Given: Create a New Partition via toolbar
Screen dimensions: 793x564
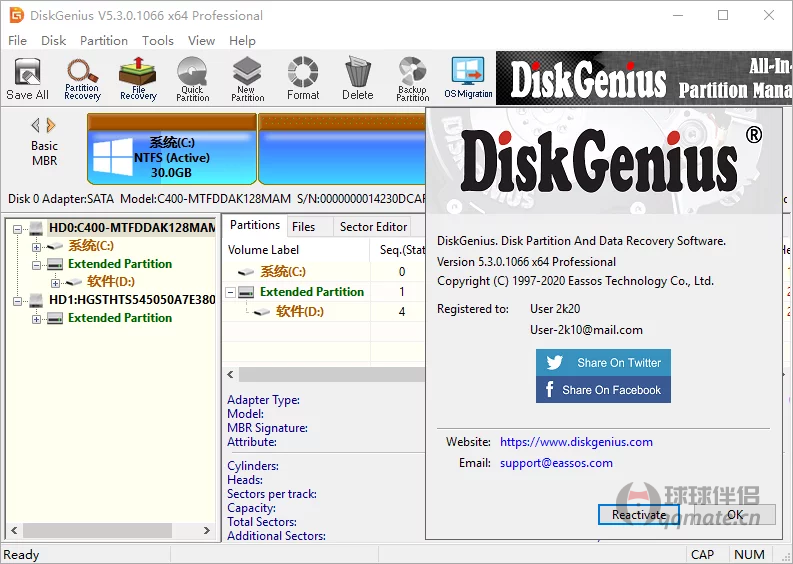Looking at the screenshot, I should point(247,78).
